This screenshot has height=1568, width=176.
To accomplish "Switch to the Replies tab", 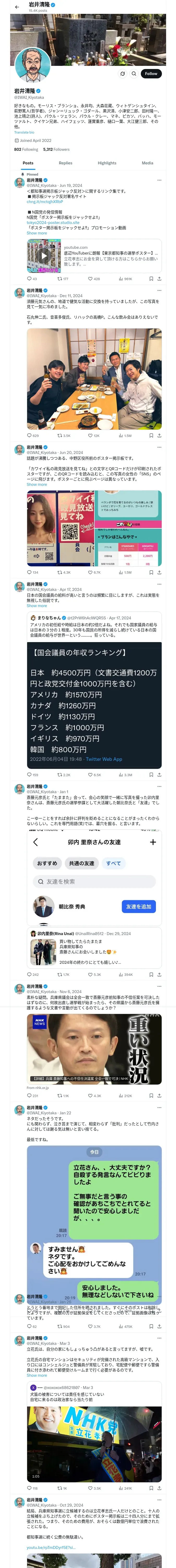I will tap(65, 163).
